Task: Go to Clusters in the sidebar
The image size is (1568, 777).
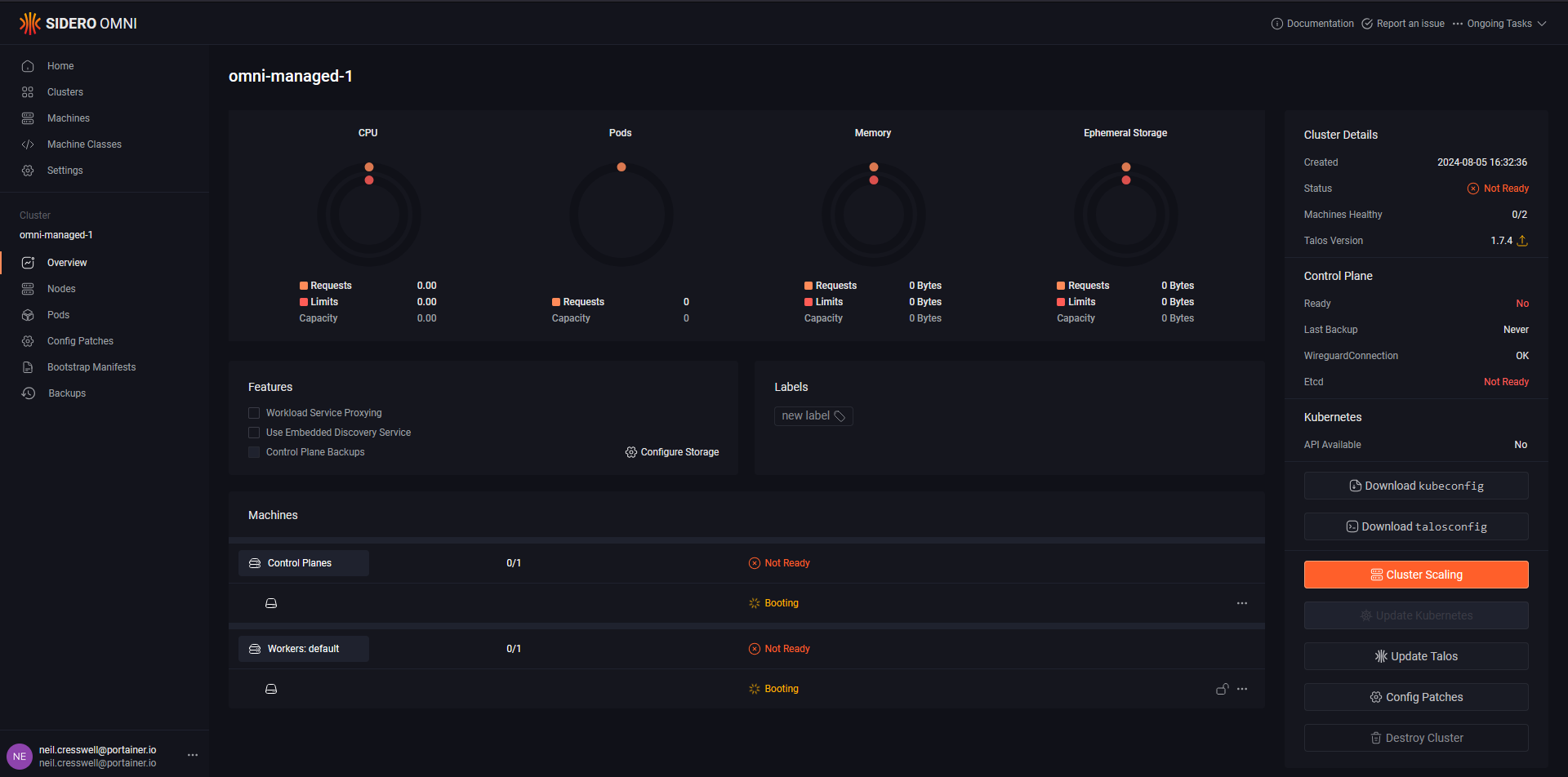Action: click(65, 92)
